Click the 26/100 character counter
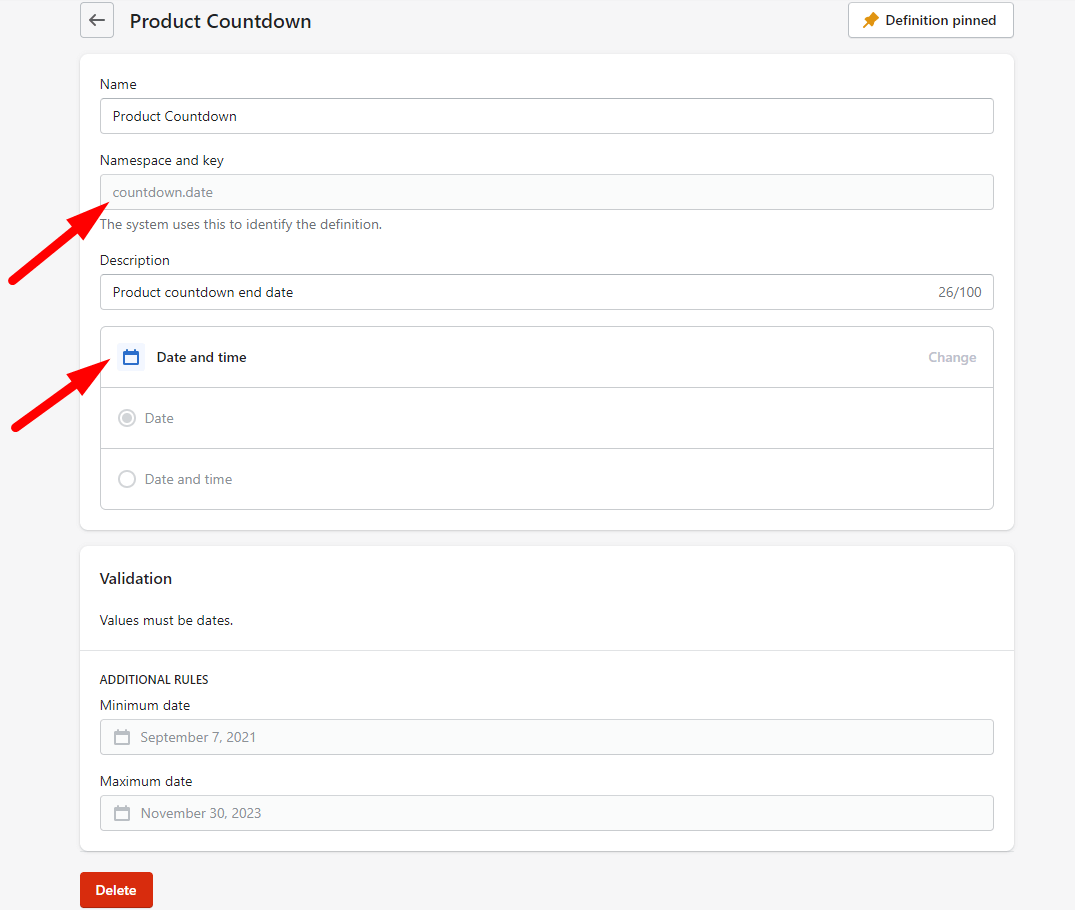 click(959, 292)
